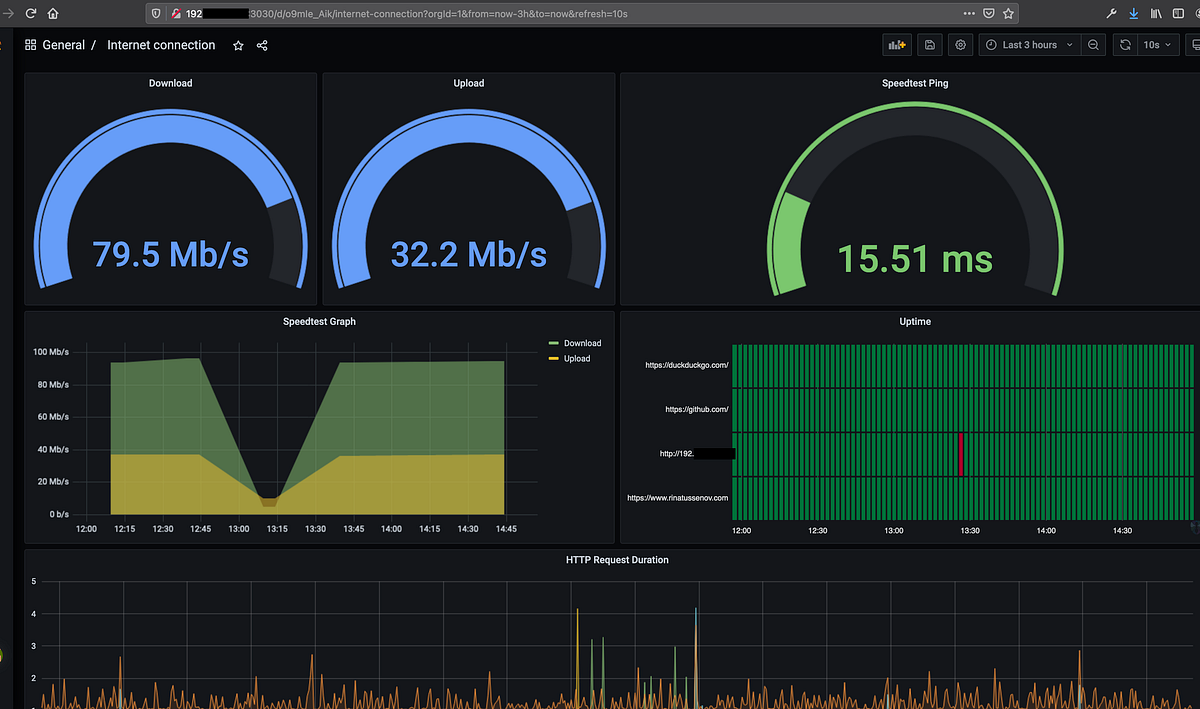The image size is (1200, 709).
Task: Share the dashboard via share icon
Action: click(261, 45)
